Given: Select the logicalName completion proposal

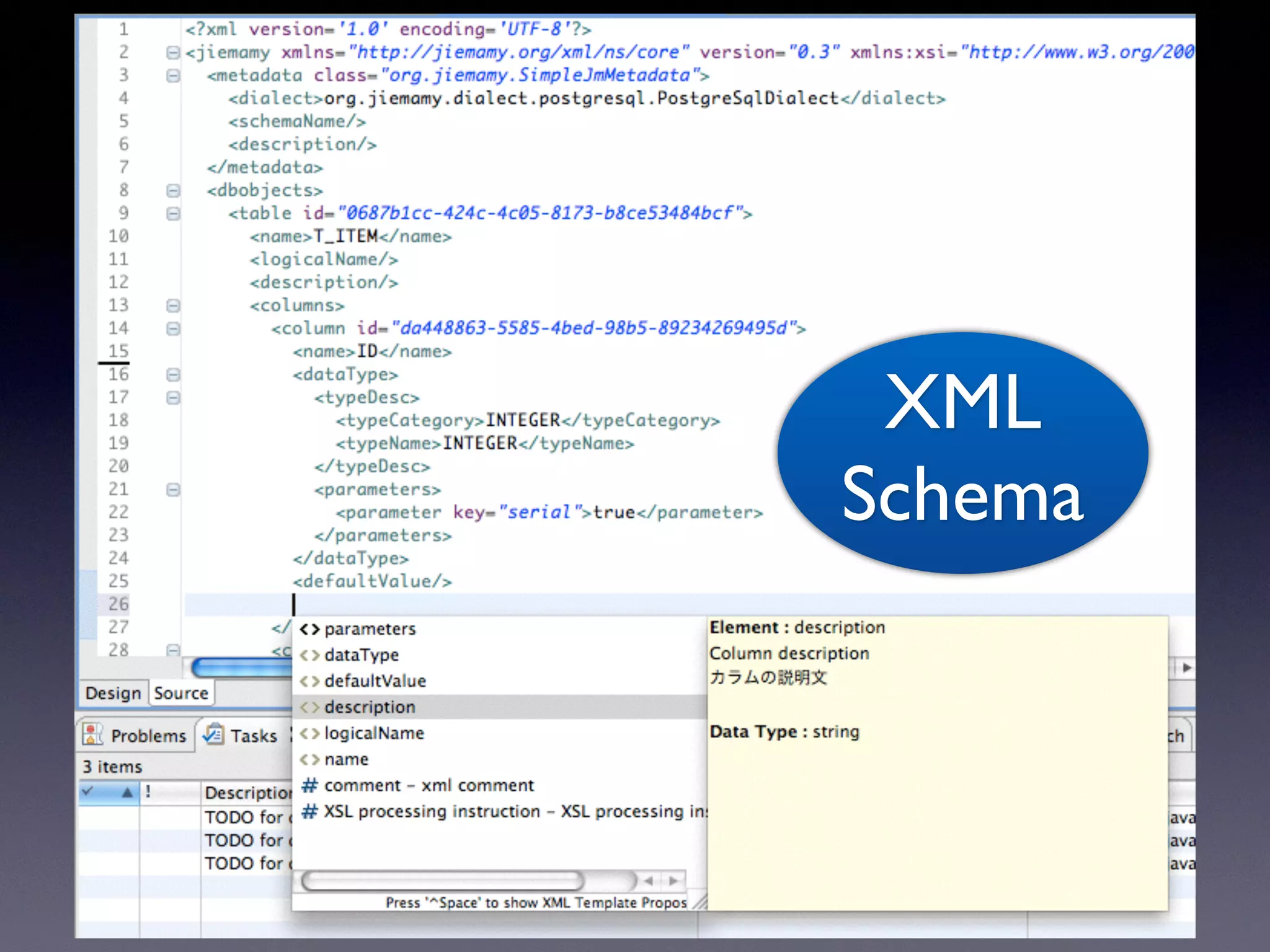Looking at the screenshot, I should (x=500, y=733).
